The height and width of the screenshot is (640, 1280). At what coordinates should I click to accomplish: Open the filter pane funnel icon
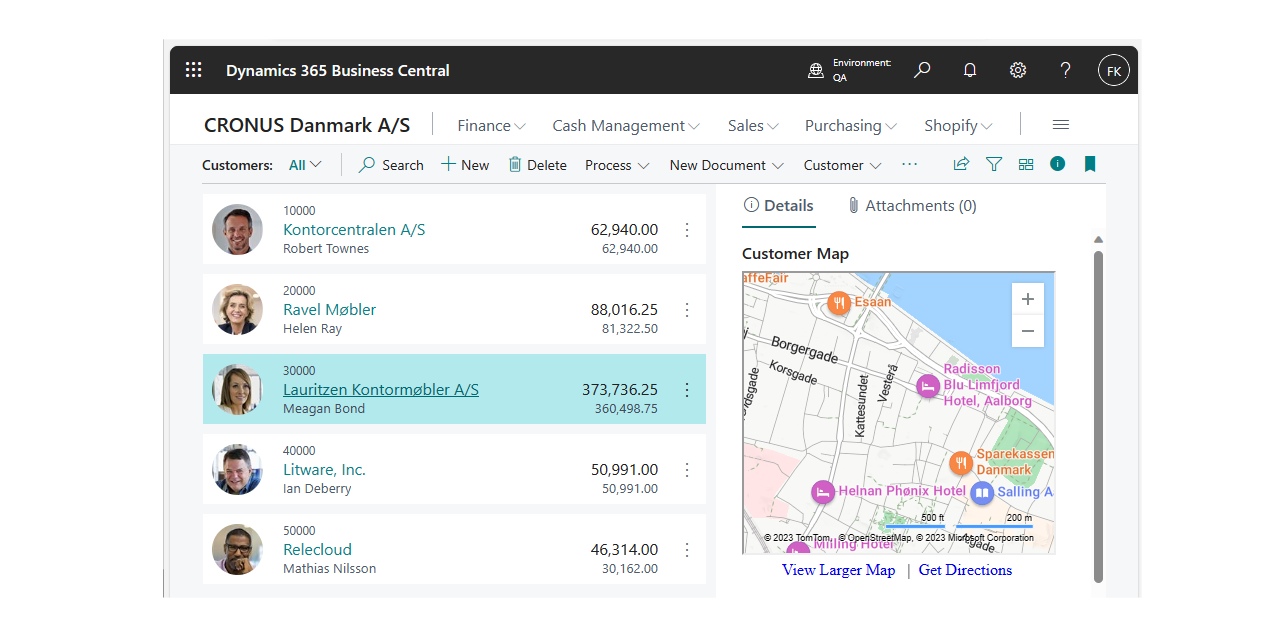pyautogui.click(x=993, y=164)
